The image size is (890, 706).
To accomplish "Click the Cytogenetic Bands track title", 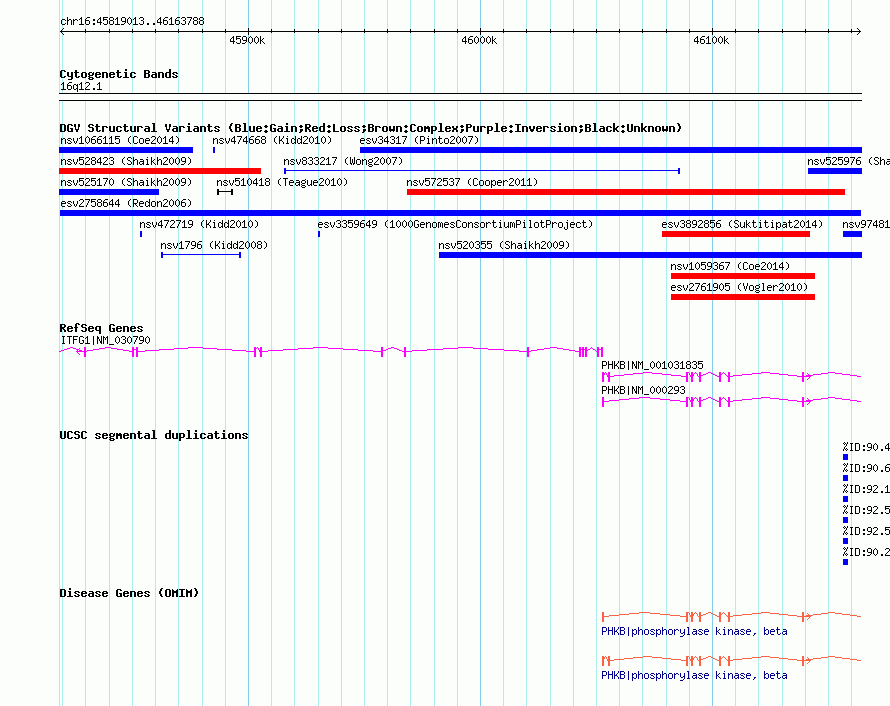I will pos(119,74).
